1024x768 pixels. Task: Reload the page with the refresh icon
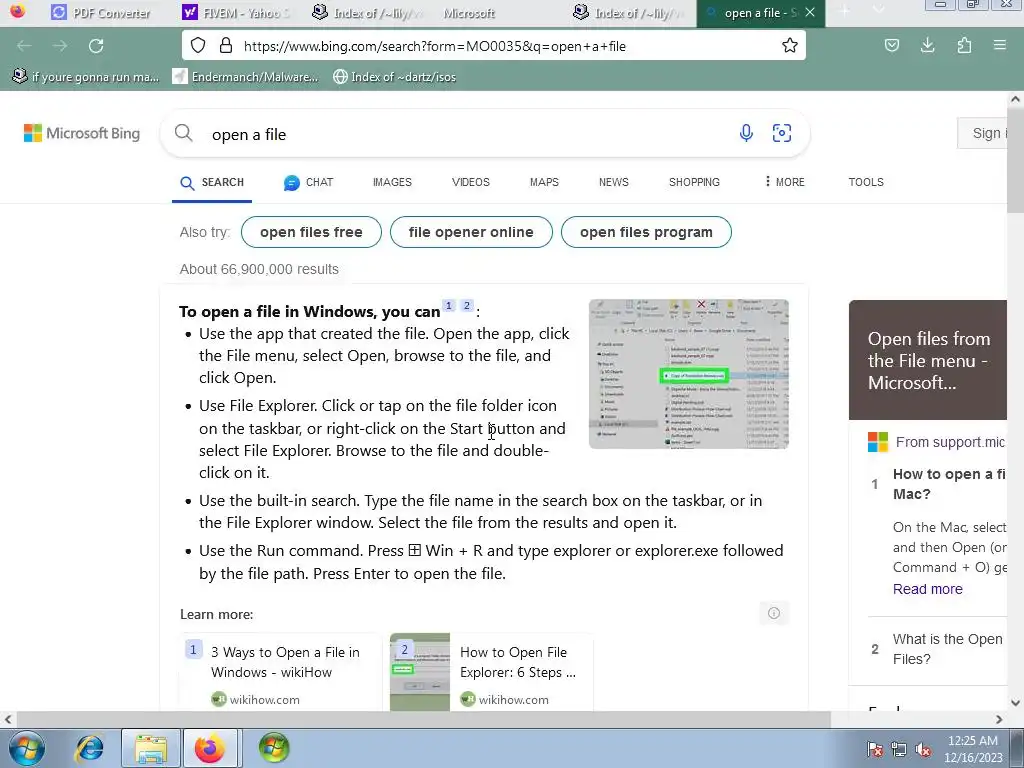point(96,46)
